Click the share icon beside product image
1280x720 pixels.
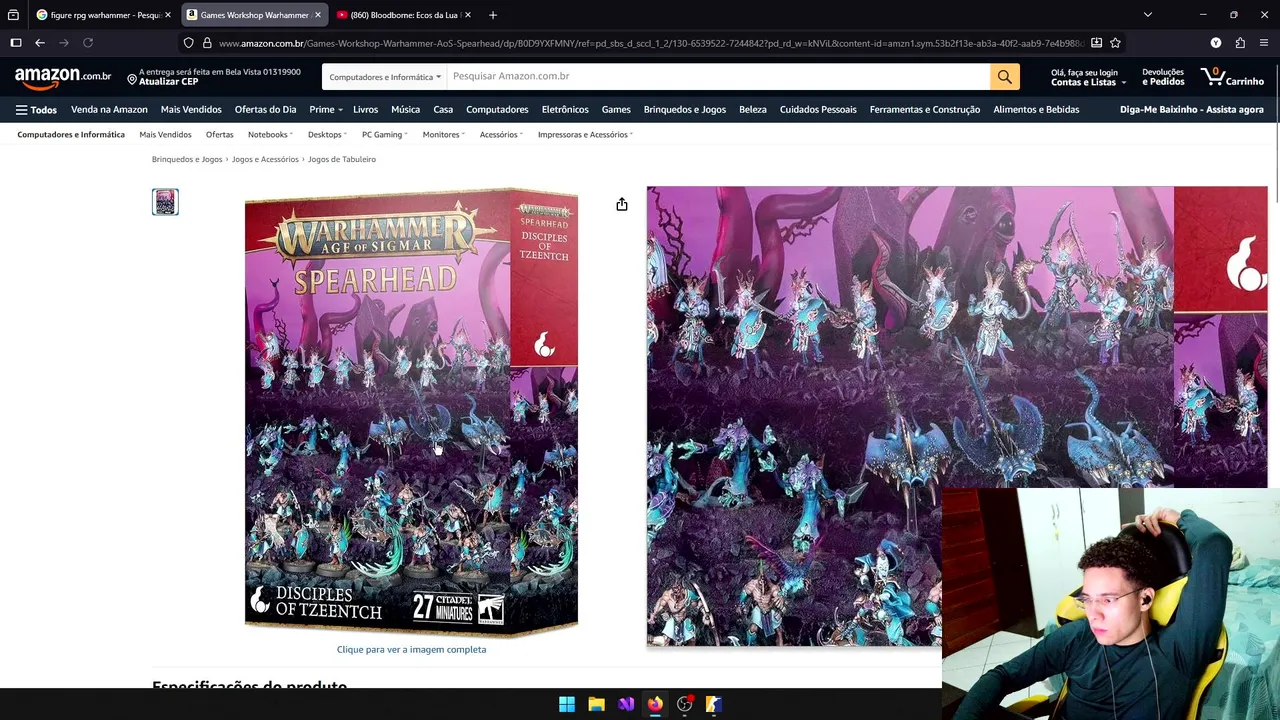click(622, 204)
